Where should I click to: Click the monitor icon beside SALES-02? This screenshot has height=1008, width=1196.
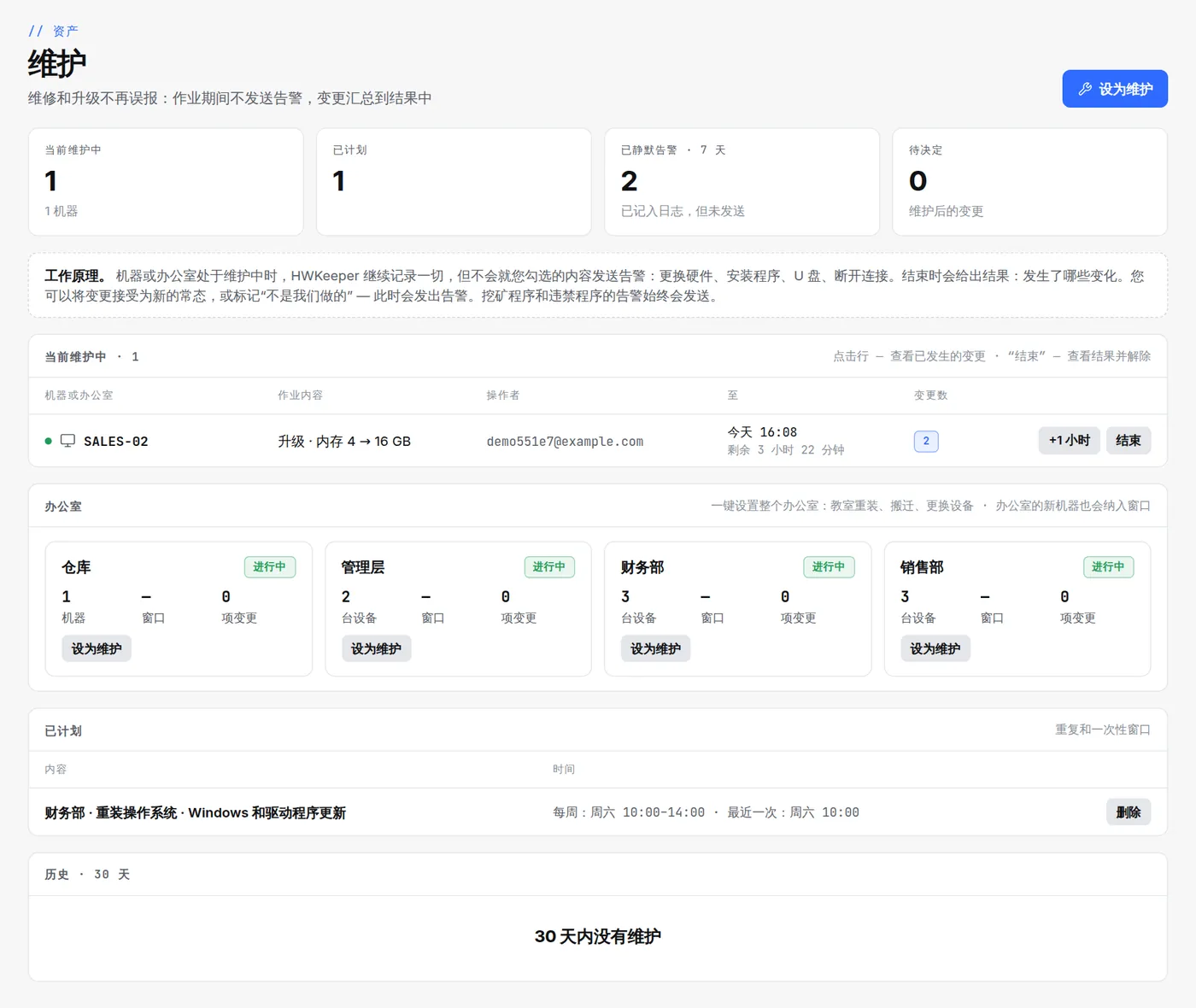[x=67, y=441]
